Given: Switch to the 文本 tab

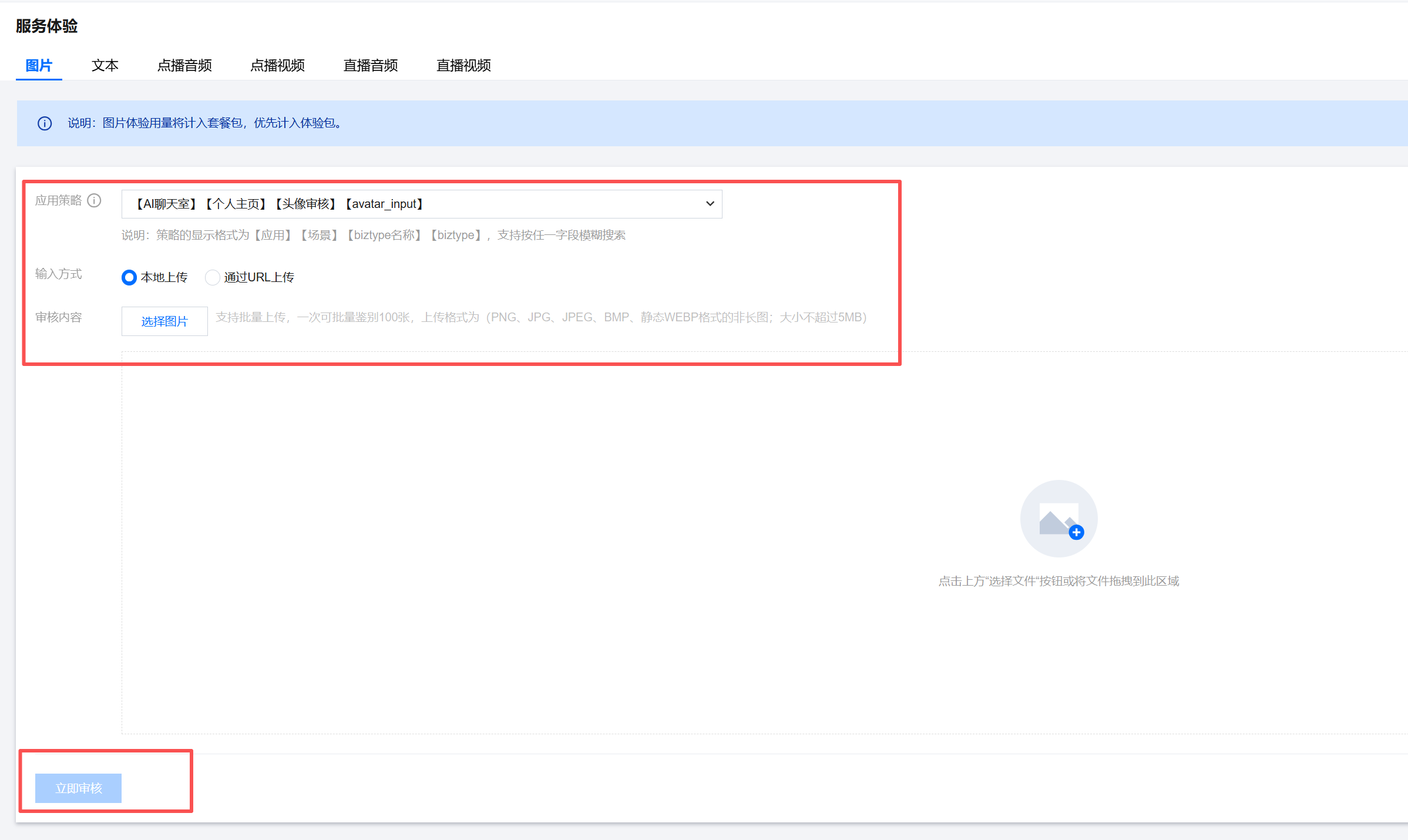Looking at the screenshot, I should click(105, 65).
